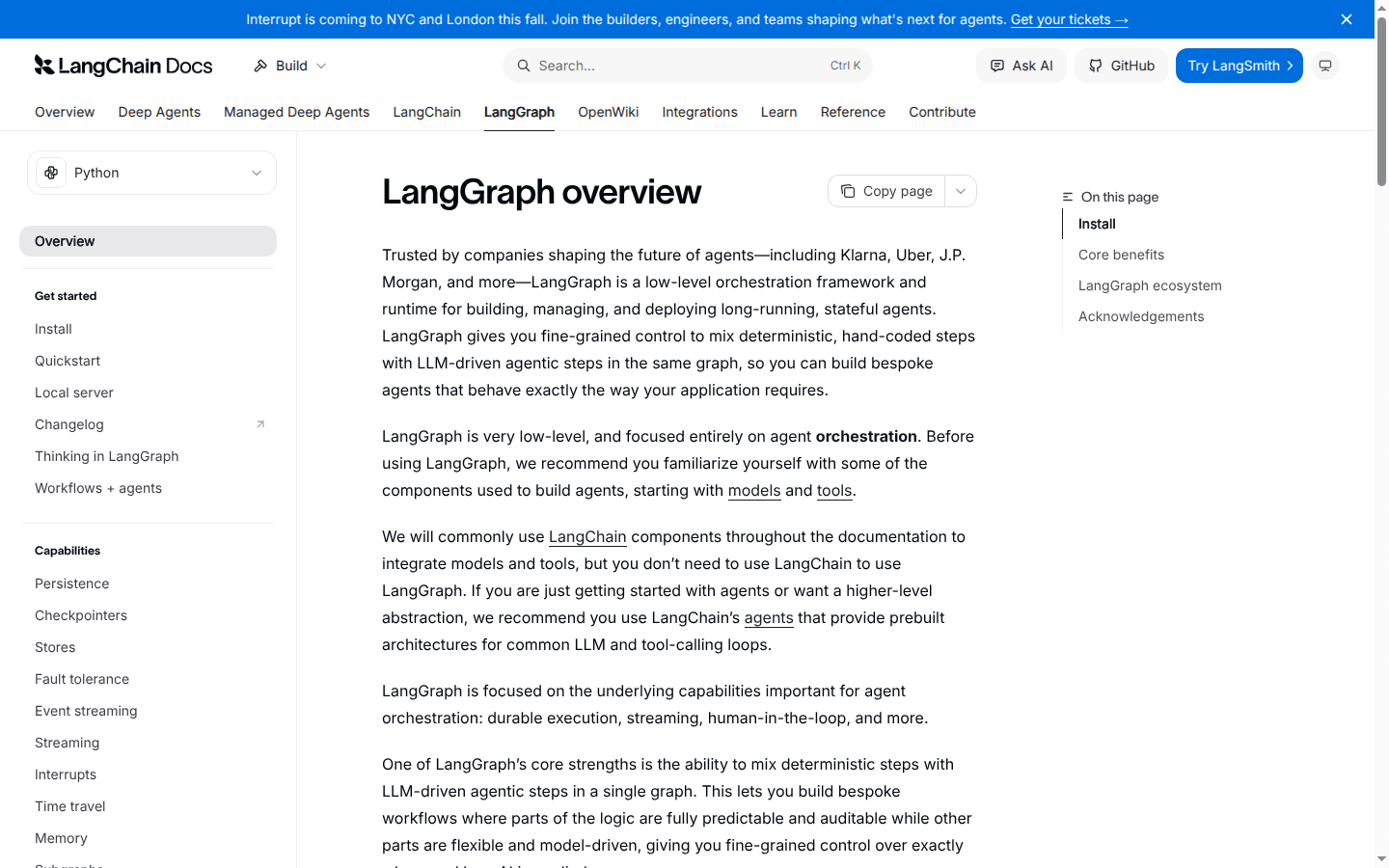Expand the Copy page options chevron
Image resolution: width=1389 pixels, height=868 pixels.
[x=961, y=191]
